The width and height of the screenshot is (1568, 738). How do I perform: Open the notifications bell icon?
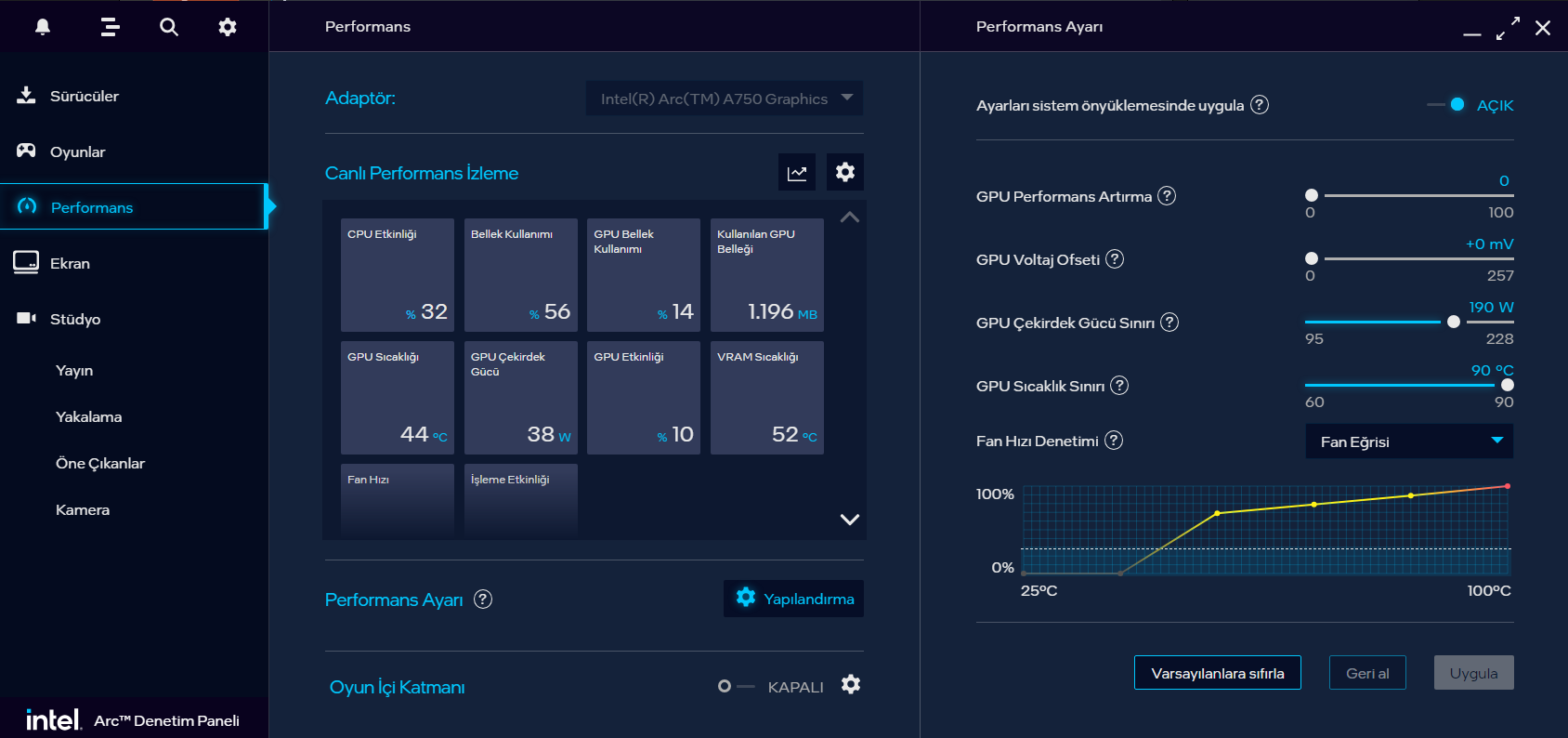click(x=43, y=27)
